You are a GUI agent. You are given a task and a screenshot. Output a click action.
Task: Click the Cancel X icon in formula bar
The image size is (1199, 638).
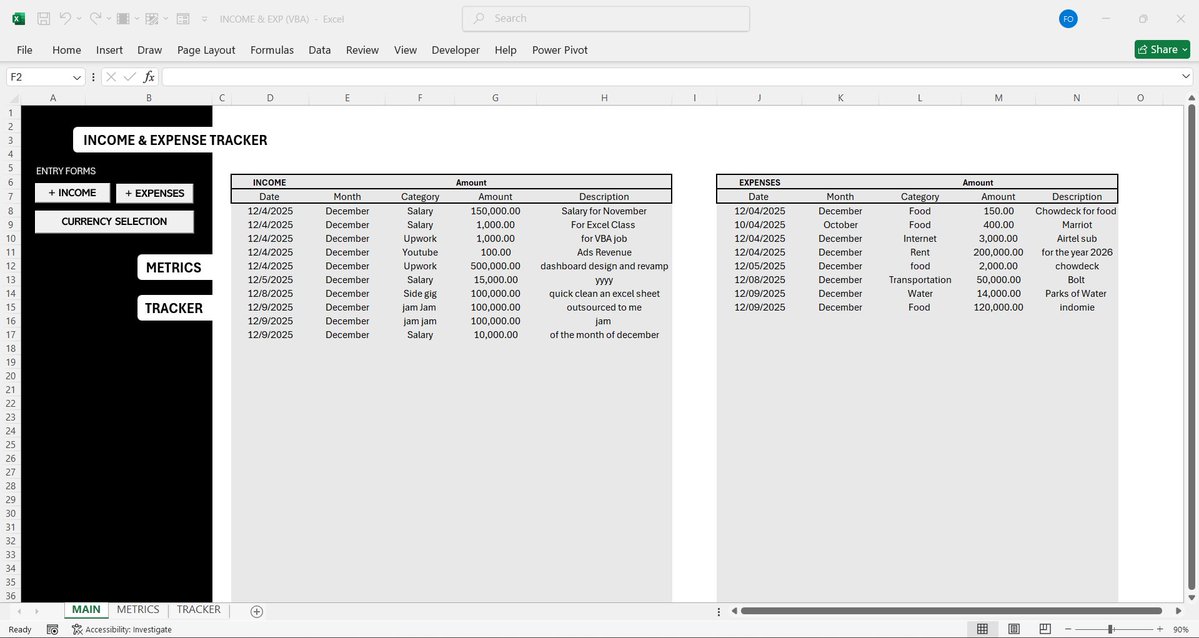coord(111,77)
